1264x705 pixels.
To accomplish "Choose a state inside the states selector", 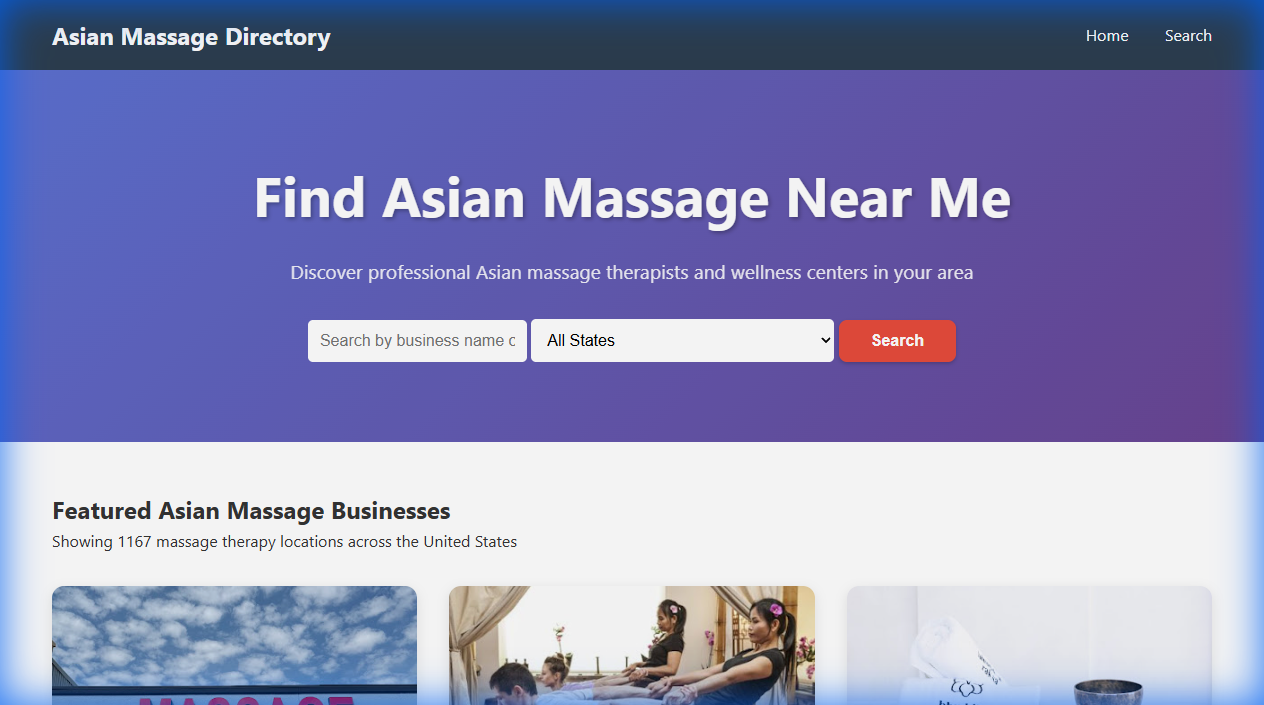I will point(681,340).
